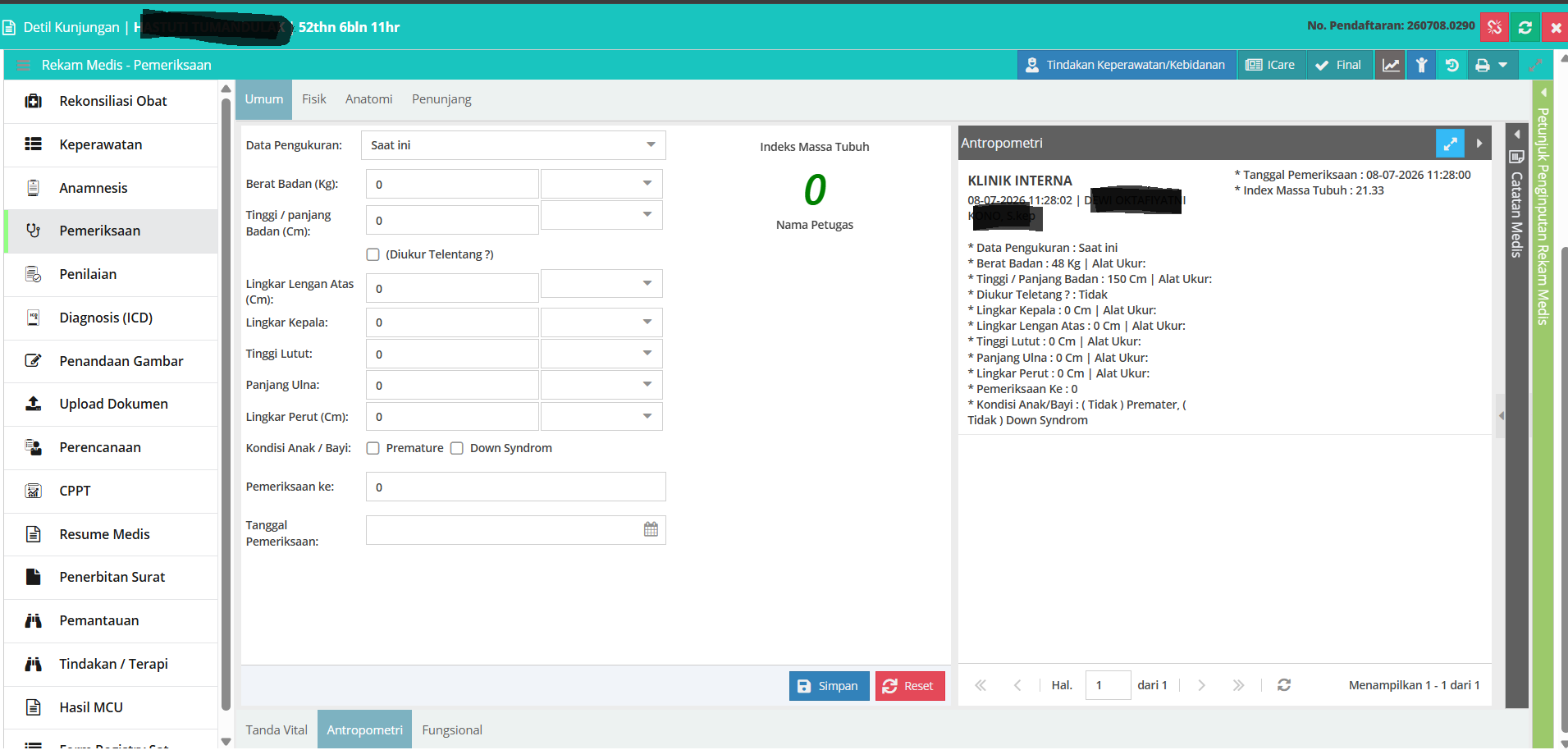Click the Pemeriksaan ke input field

516,487
